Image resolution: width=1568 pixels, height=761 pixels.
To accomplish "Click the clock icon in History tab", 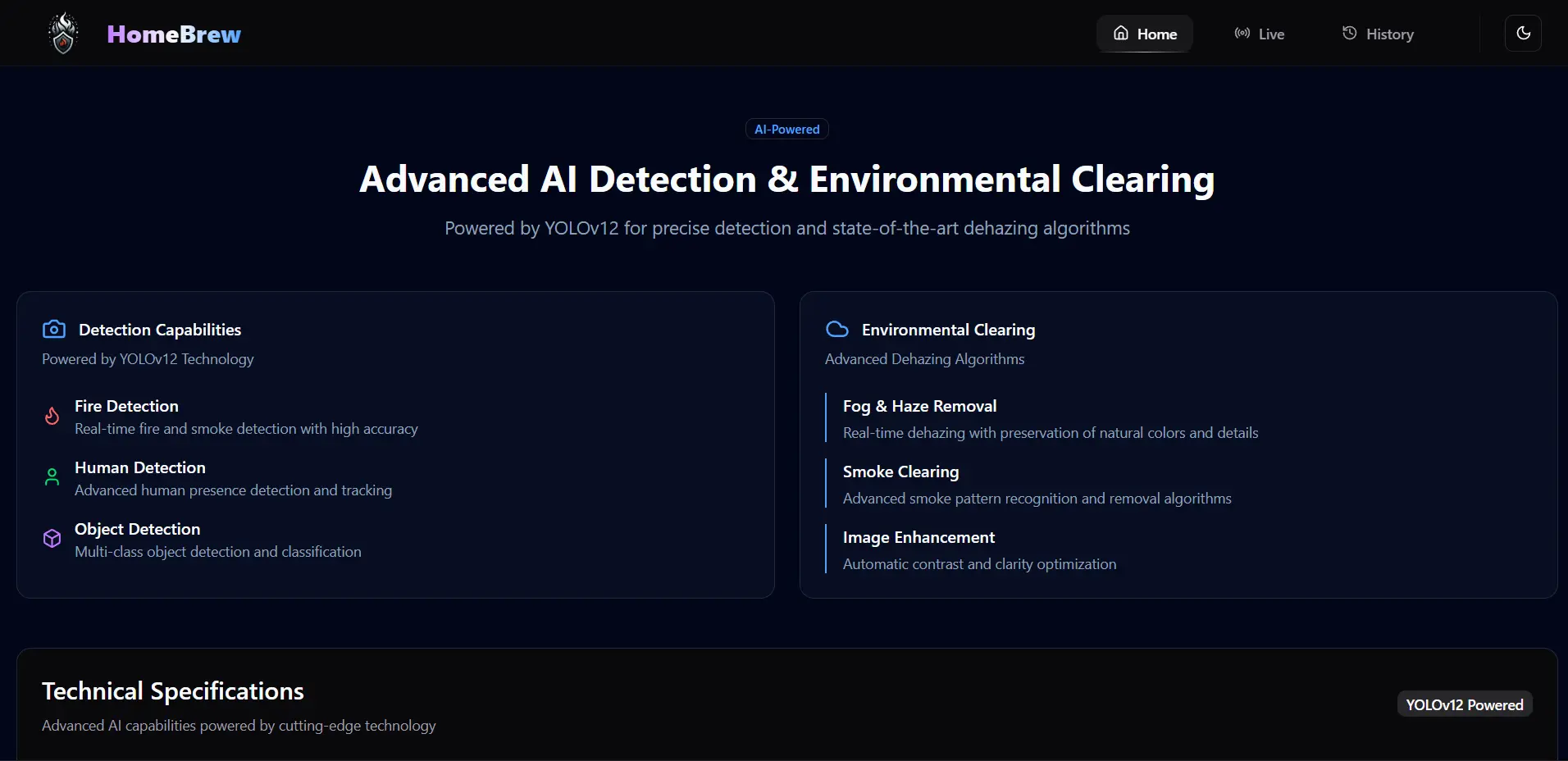I will pos(1349,34).
